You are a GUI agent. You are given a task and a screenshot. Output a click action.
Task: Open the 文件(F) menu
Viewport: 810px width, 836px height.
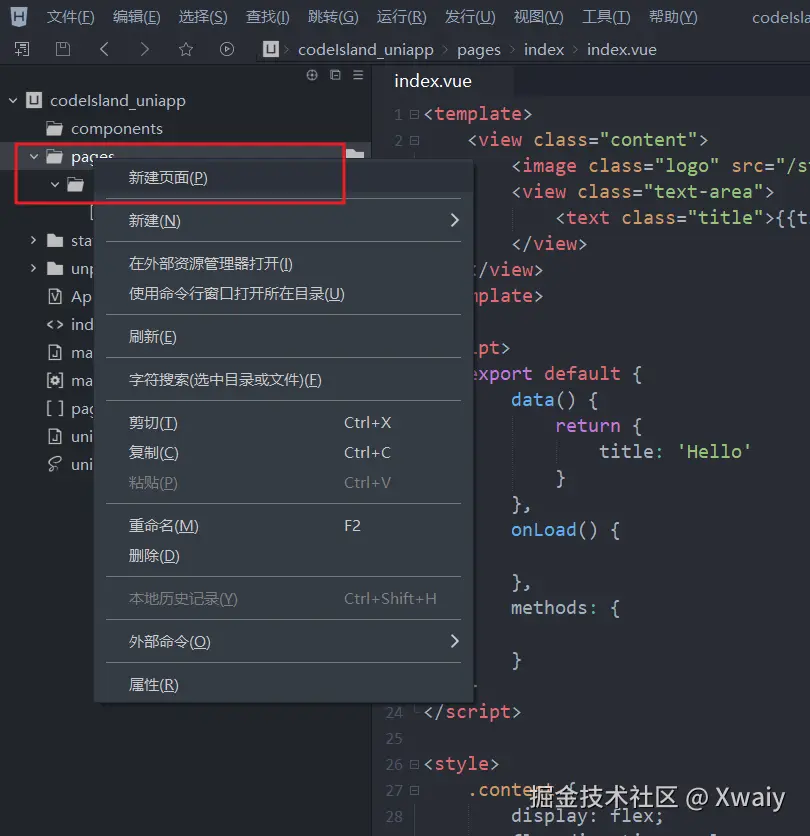coord(70,17)
